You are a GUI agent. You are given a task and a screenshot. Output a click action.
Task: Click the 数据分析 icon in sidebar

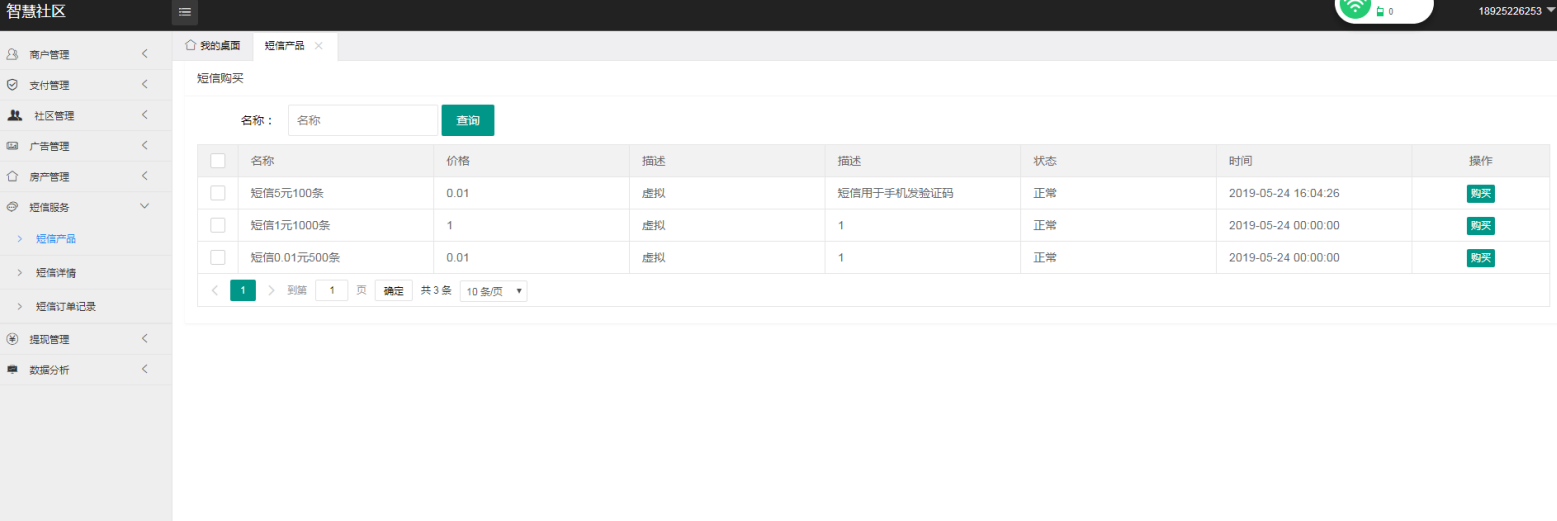point(13,370)
